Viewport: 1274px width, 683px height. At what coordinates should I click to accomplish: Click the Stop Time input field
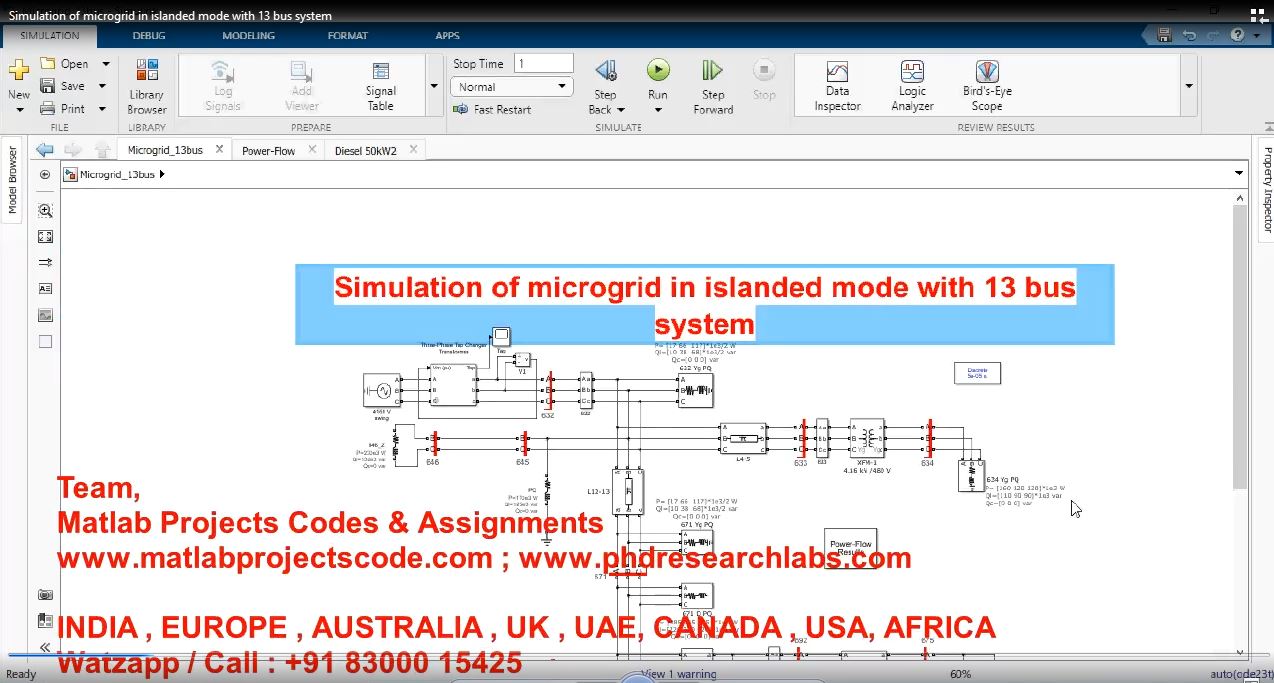point(543,63)
